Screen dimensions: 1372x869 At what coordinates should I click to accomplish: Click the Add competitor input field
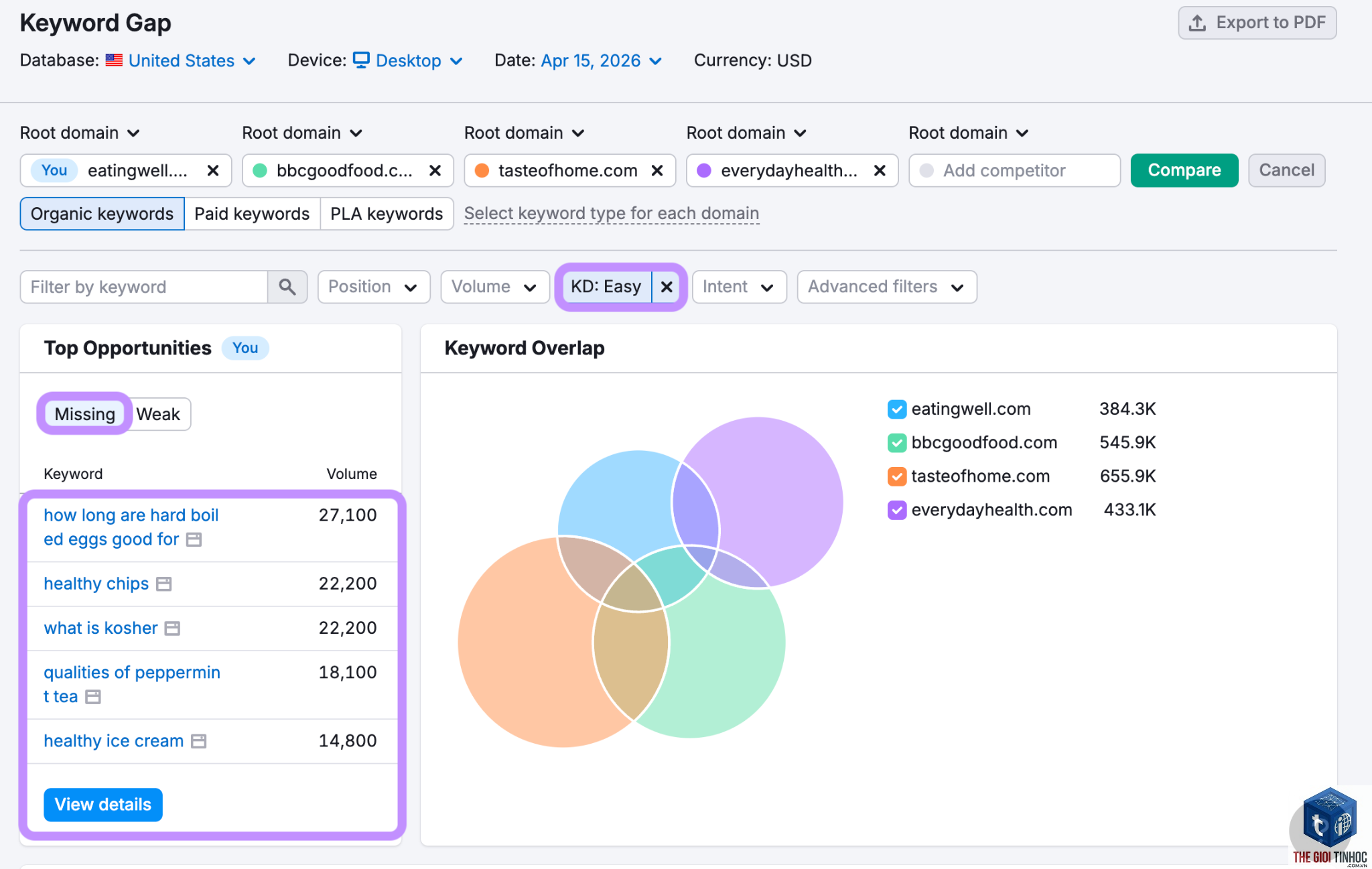coord(1014,171)
